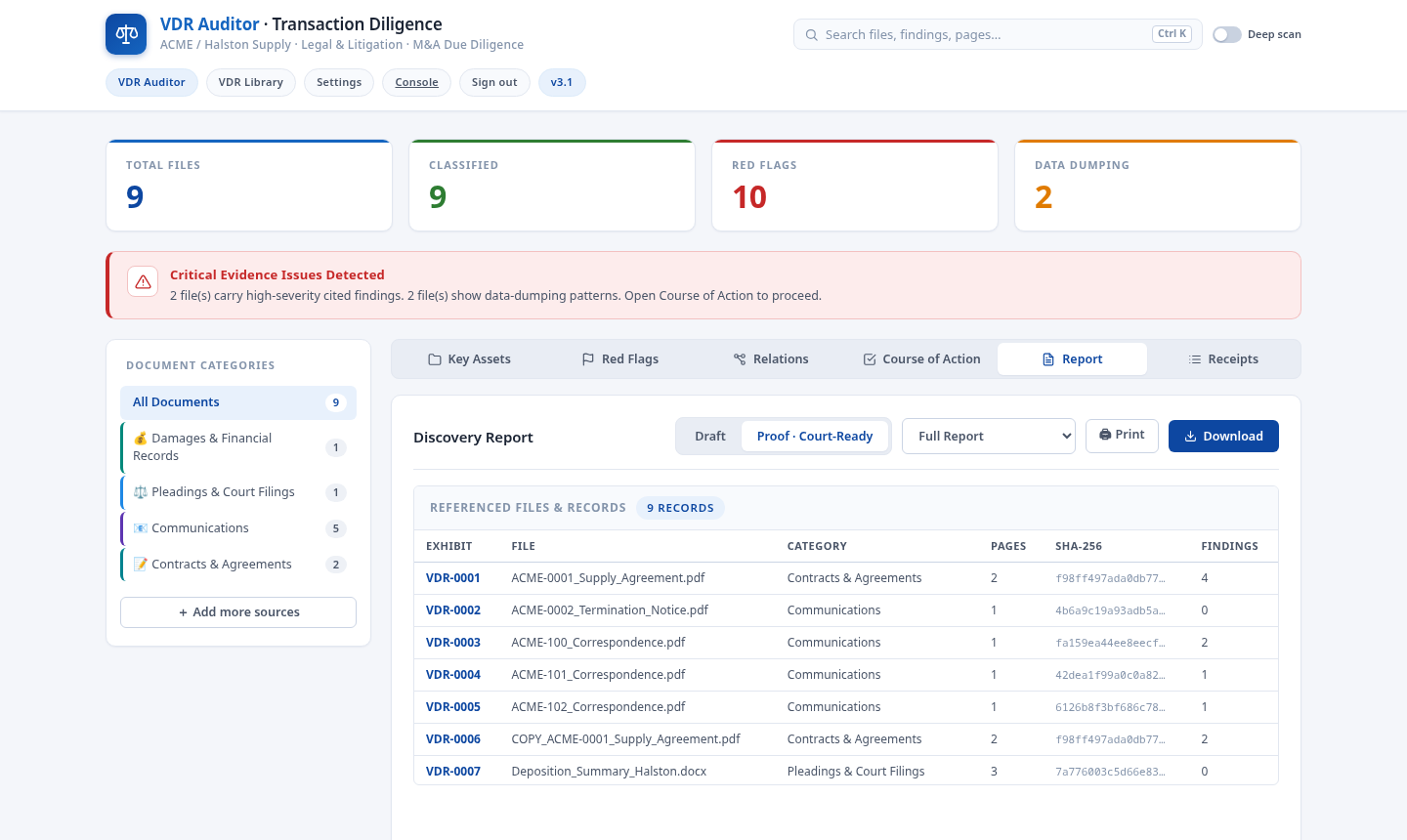Screen dimensions: 1407x840
Task: Download the discovery report
Action: tap(1223, 436)
